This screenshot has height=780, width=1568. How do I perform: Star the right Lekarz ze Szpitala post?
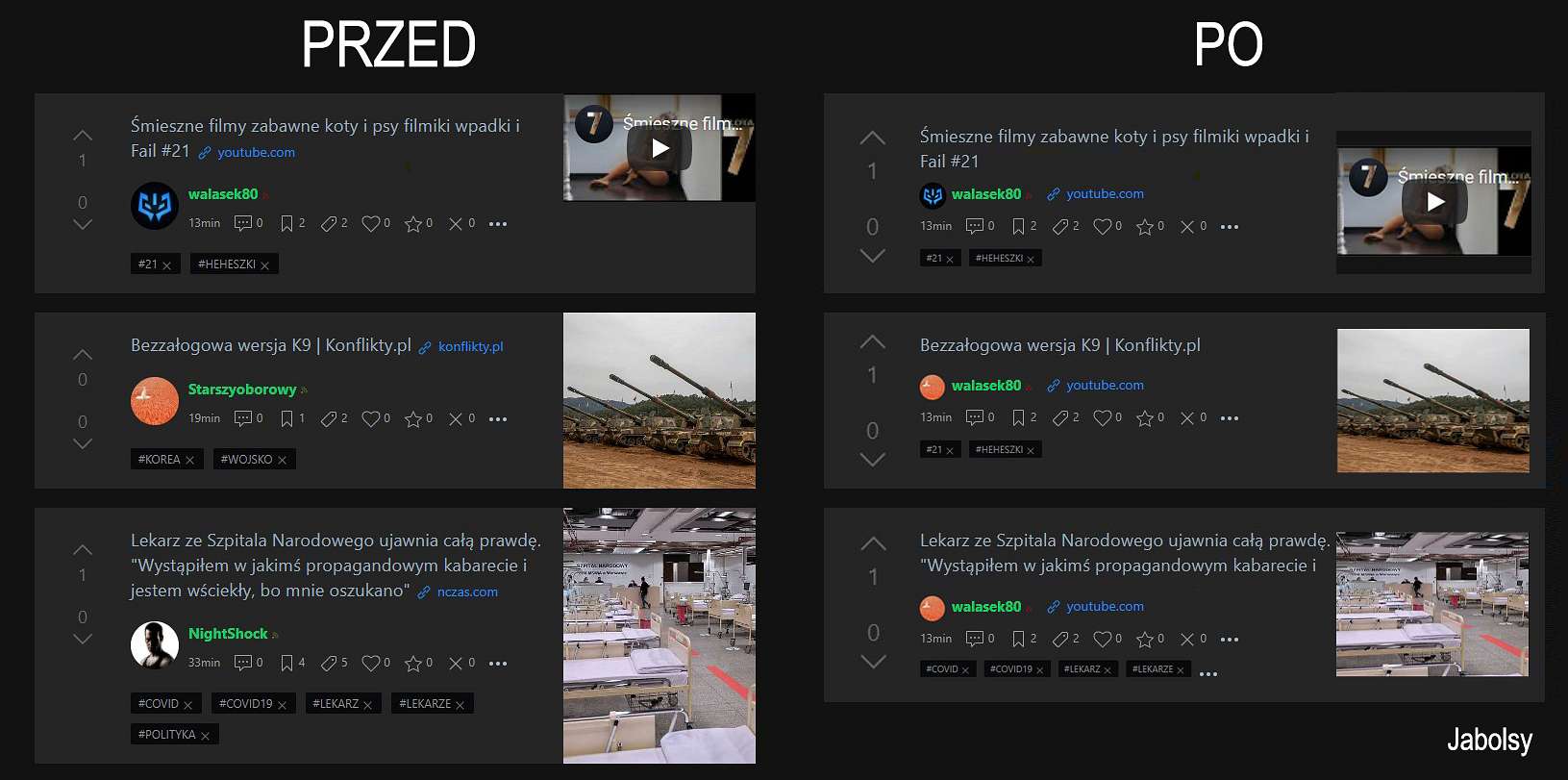1144,639
